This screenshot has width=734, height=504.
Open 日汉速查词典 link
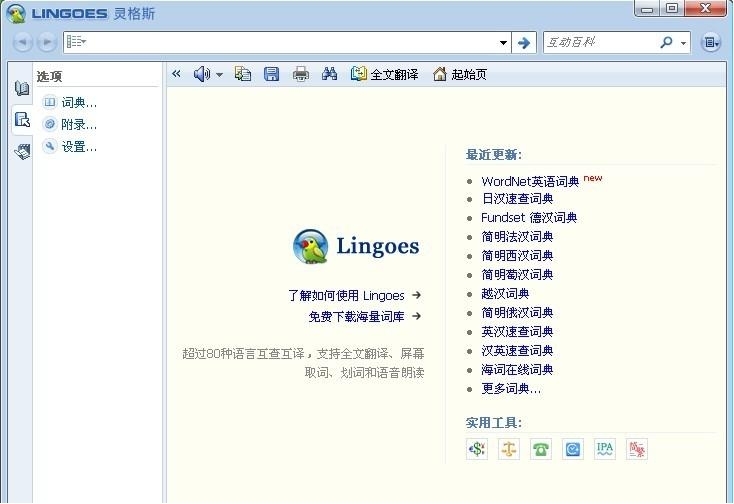517,199
